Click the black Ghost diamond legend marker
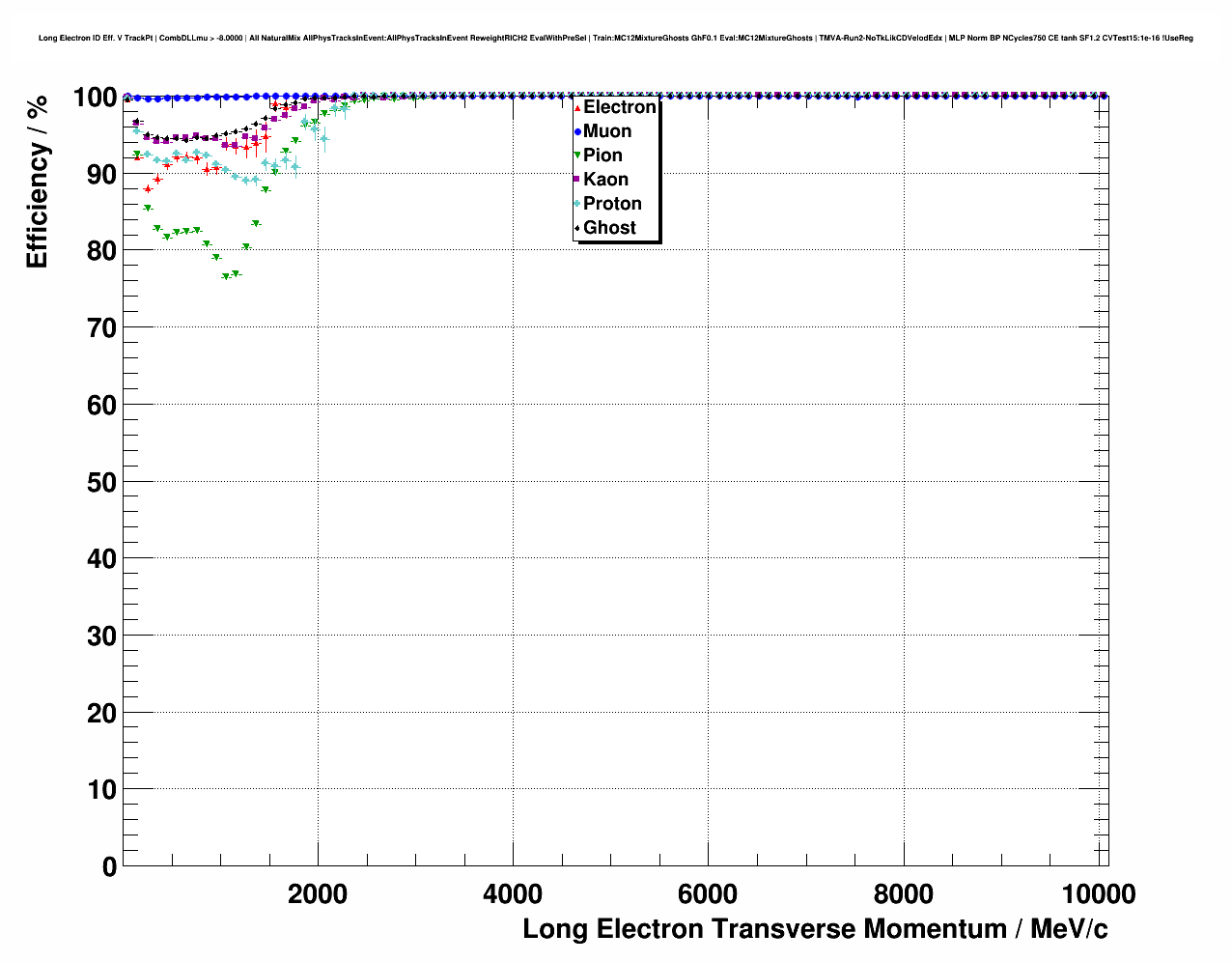This screenshot has width=1232, height=962. (x=578, y=229)
